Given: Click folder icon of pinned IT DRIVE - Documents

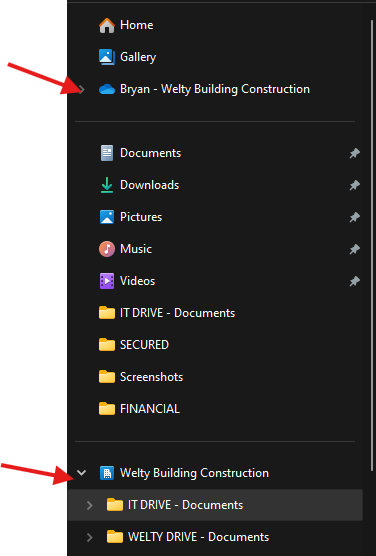Looking at the screenshot, I should coord(107,313).
